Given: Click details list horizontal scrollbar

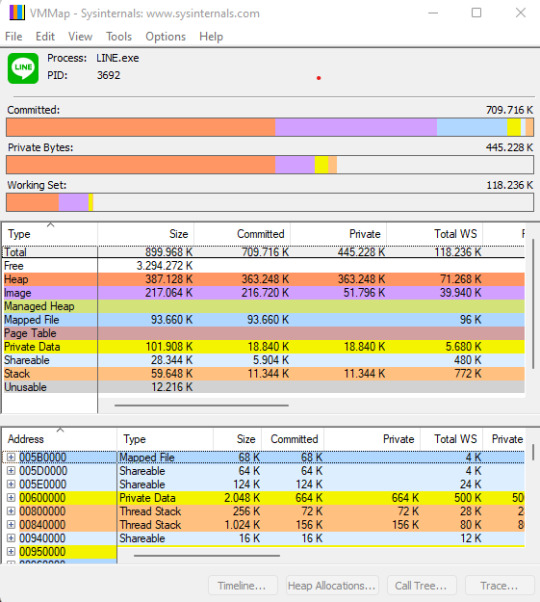Looking at the screenshot, I should click(x=207, y=555).
